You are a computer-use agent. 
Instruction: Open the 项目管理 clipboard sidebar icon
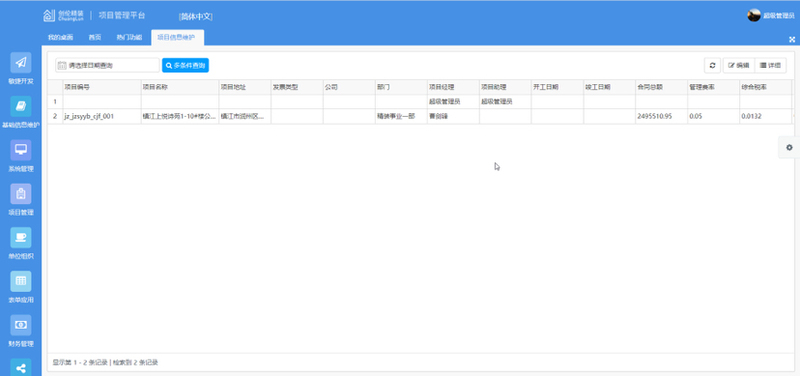(x=20, y=194)
